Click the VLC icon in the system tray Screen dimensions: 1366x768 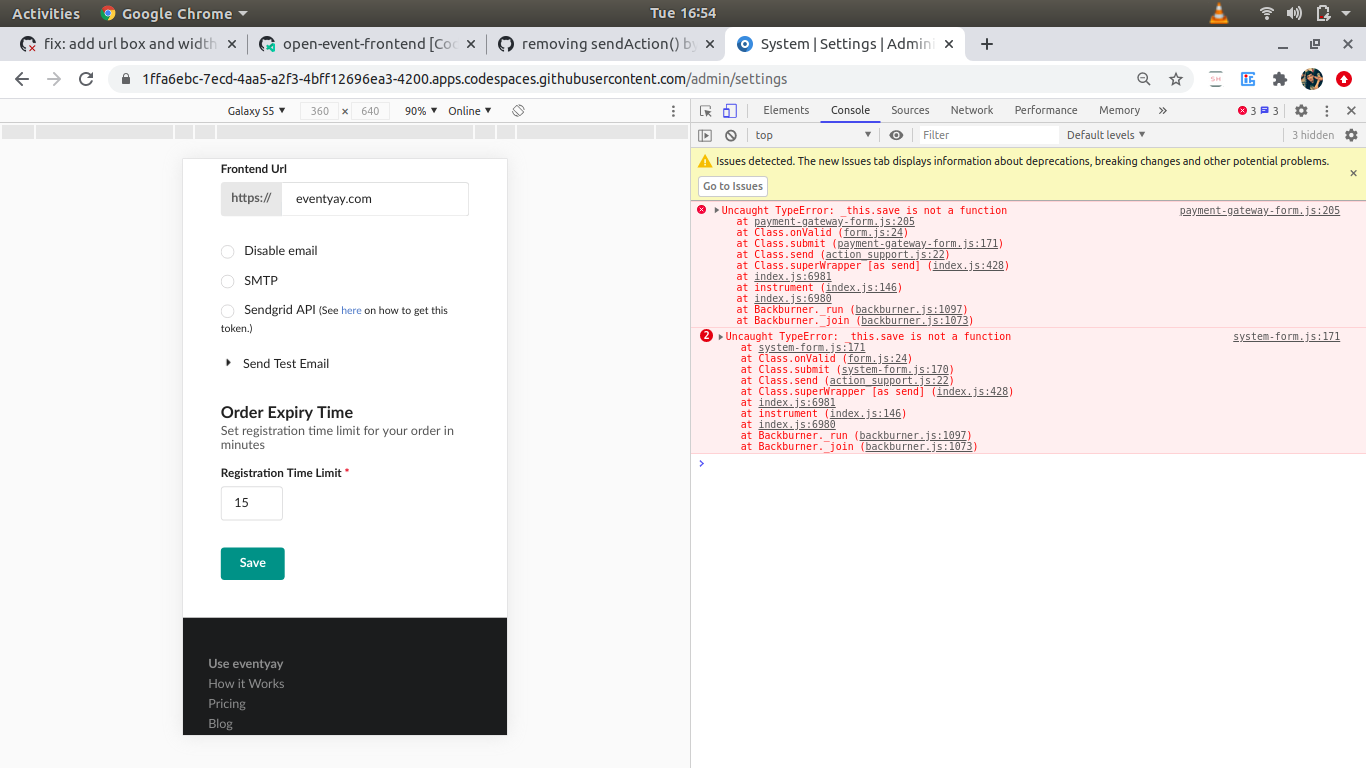coord(1218,13)
